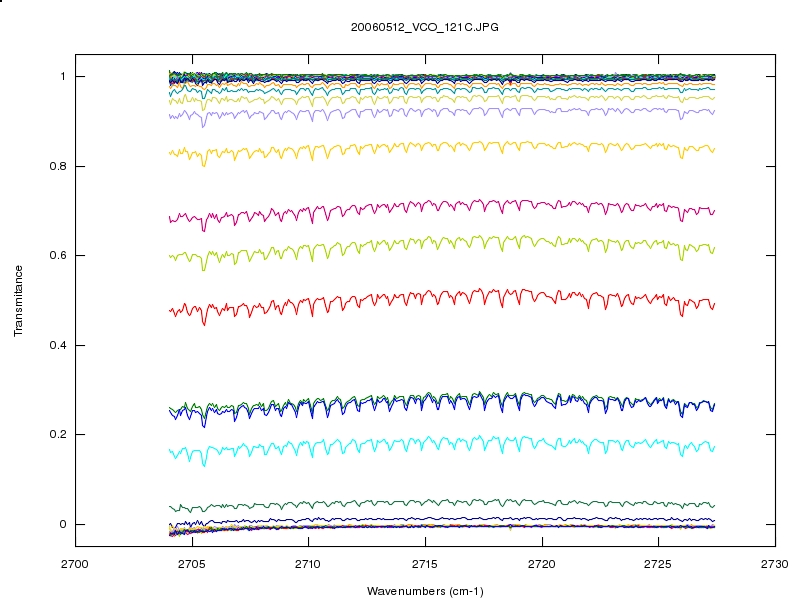Click the x-axis tick label 2730

775,564
